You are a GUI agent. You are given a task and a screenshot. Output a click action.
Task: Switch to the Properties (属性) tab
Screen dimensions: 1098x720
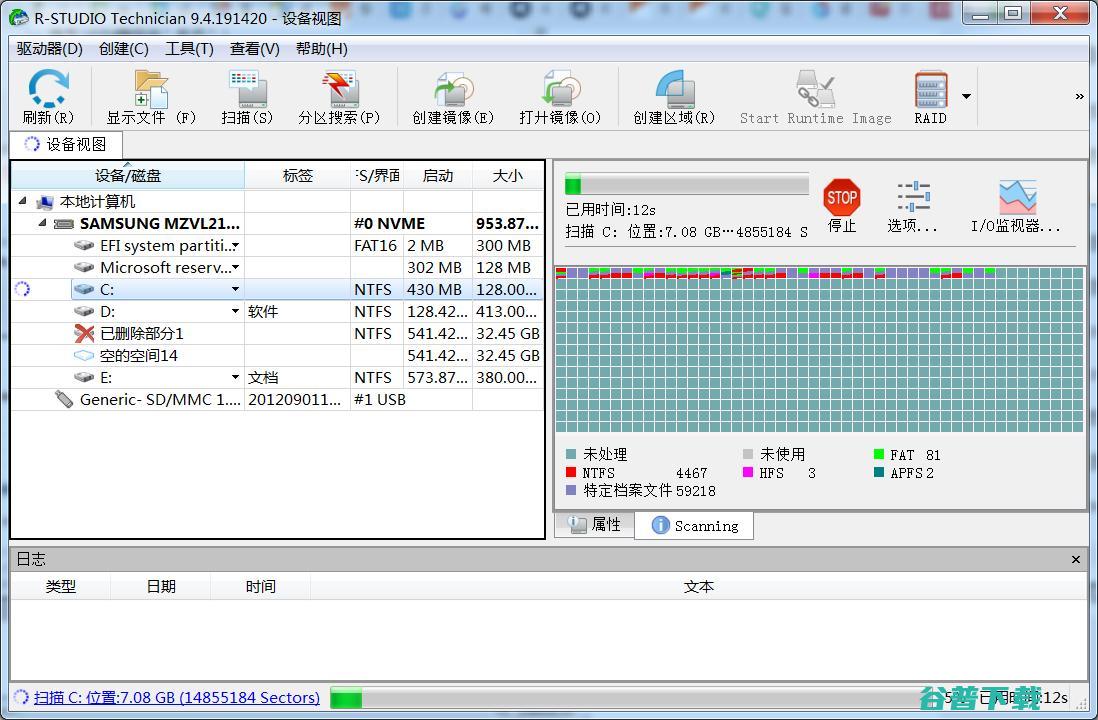click(x=595, y=525)
